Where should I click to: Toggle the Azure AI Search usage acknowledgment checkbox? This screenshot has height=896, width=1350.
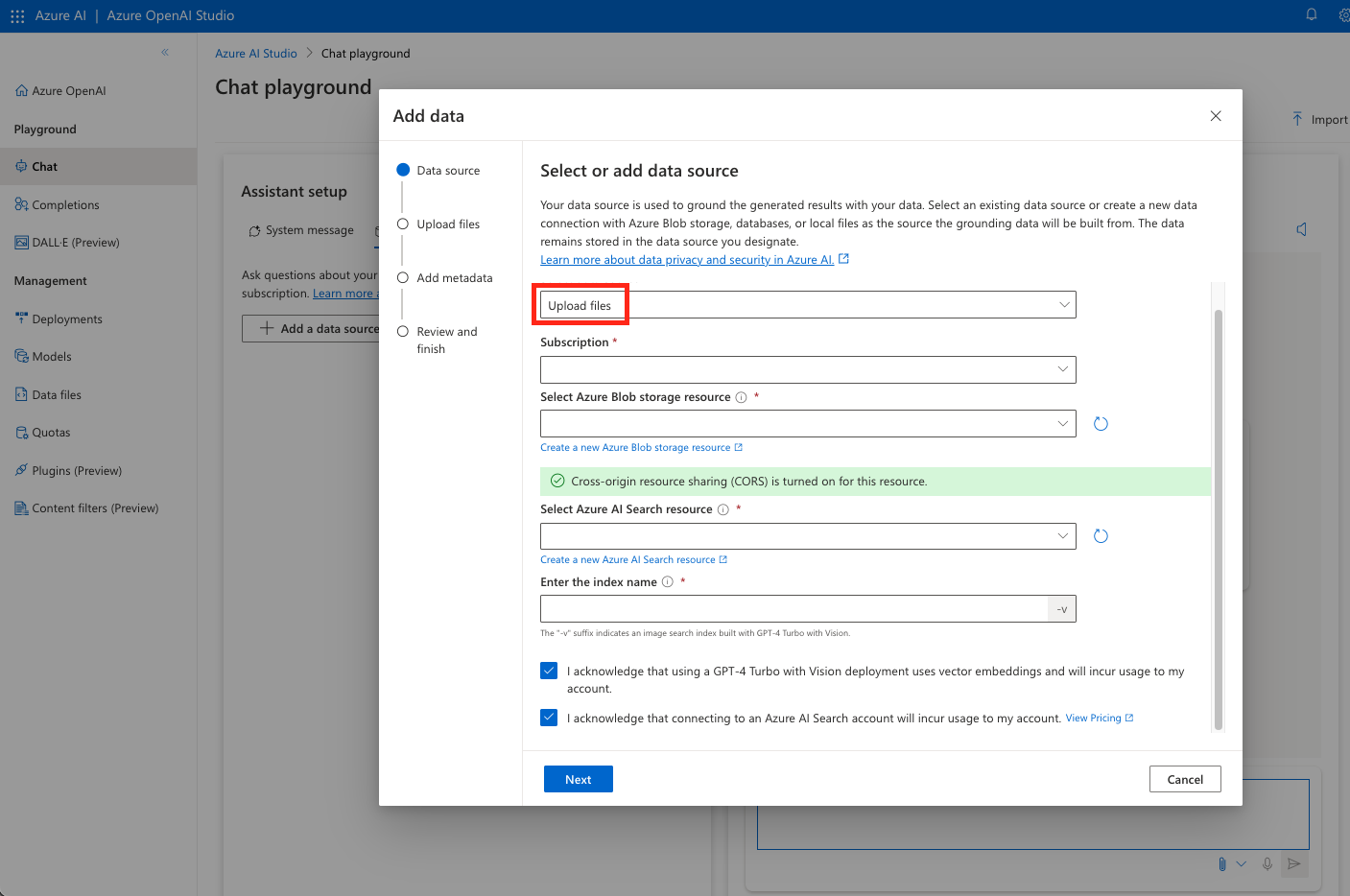[x=549, y=718]
